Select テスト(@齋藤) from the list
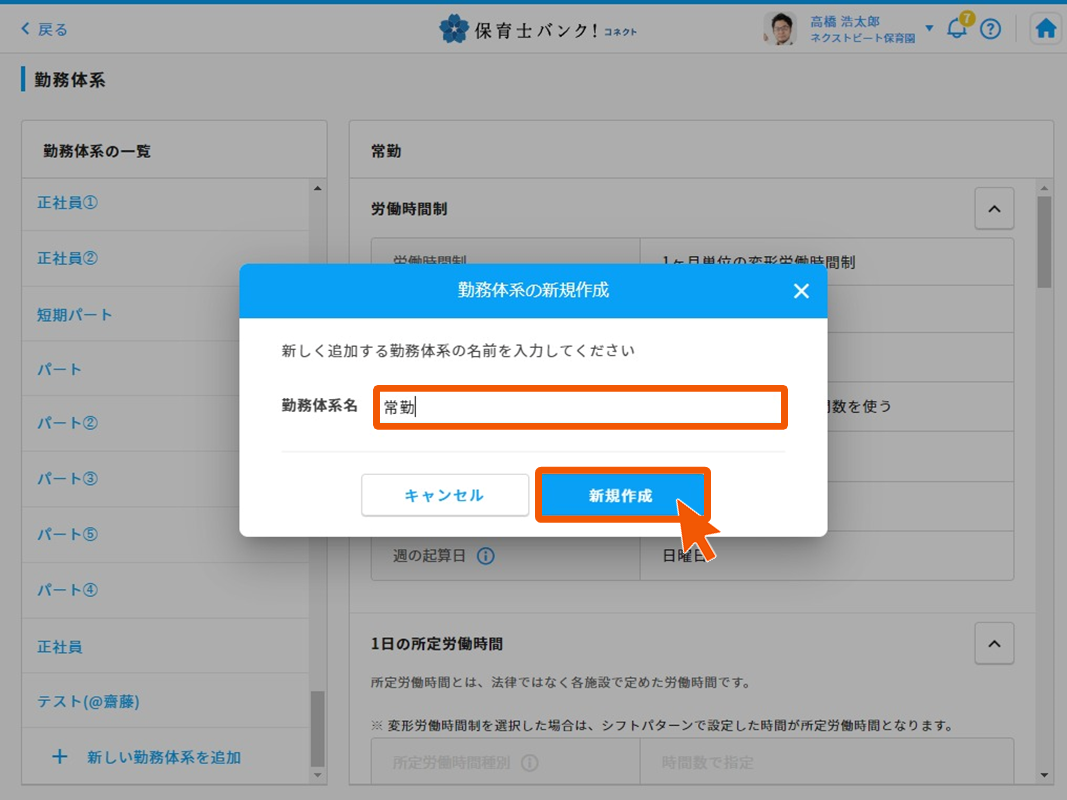The width and height of the screenshot is (1067, 800). click(88, 701)
